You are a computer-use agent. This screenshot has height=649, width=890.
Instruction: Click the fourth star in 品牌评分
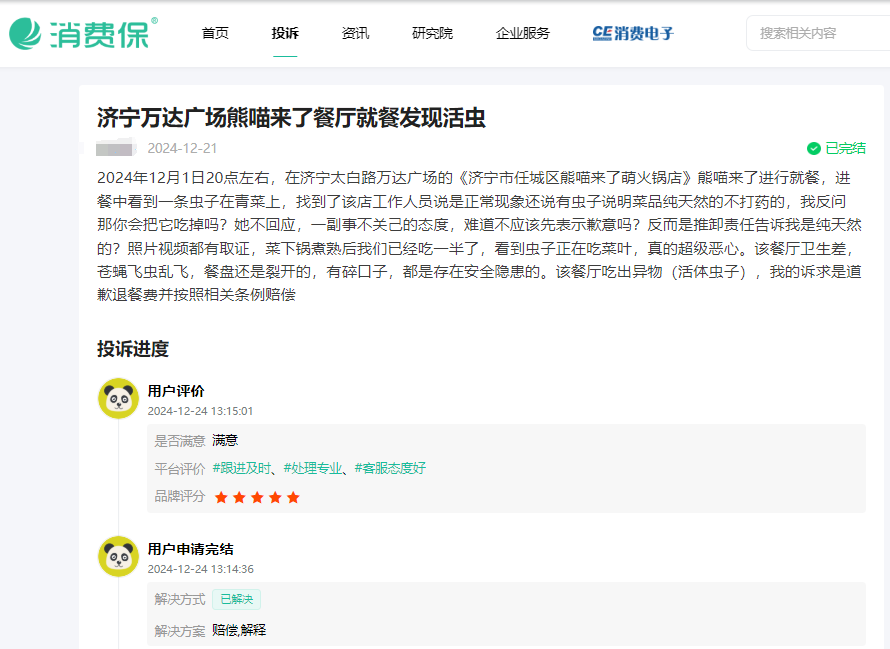click(x=275, y=498)
